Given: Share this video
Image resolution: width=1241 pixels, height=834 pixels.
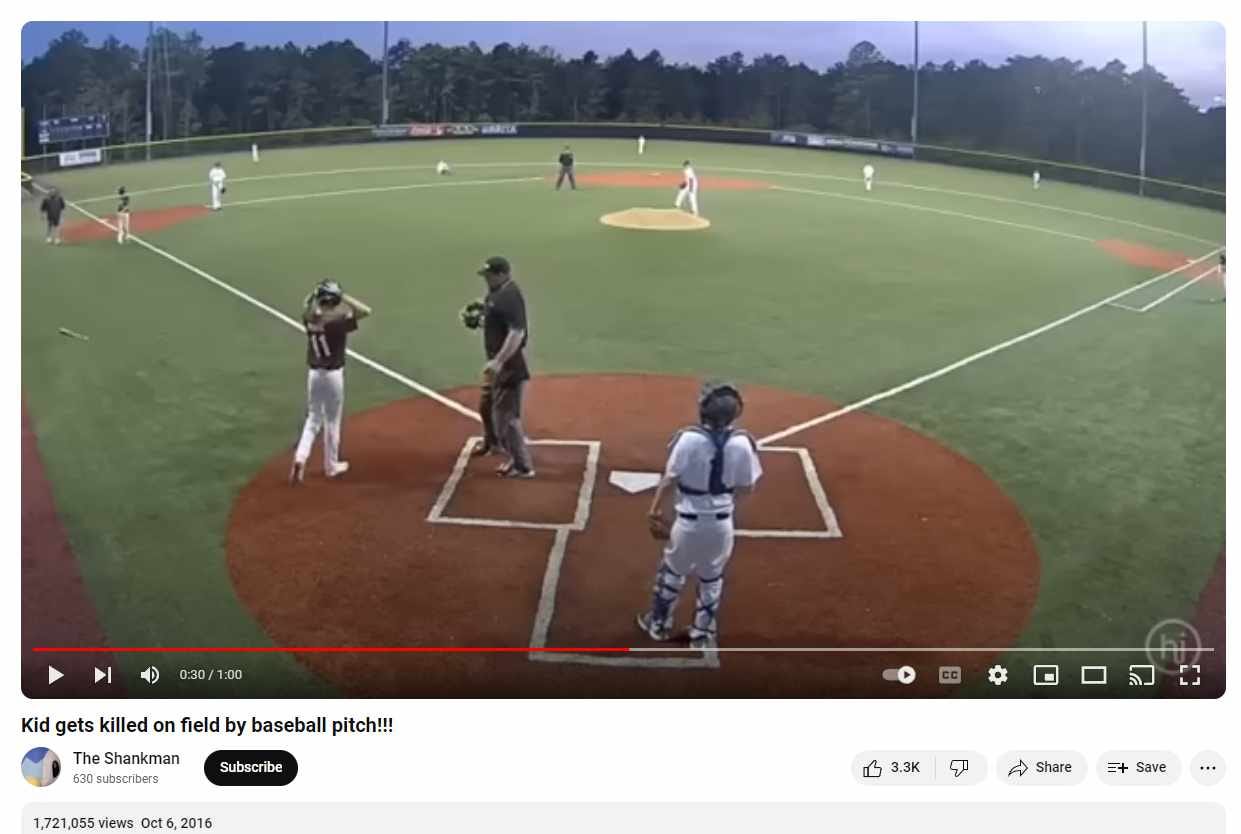Looking at the screenshot, I should tap(1041, 767).
